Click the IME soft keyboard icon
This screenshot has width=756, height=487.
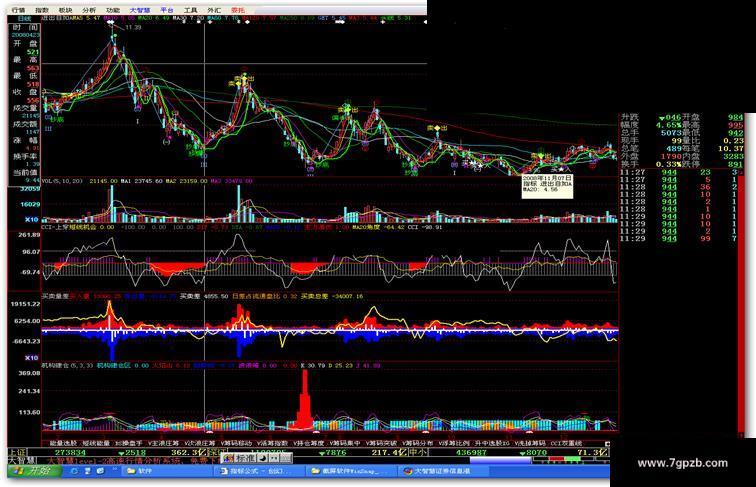point(285,458)
